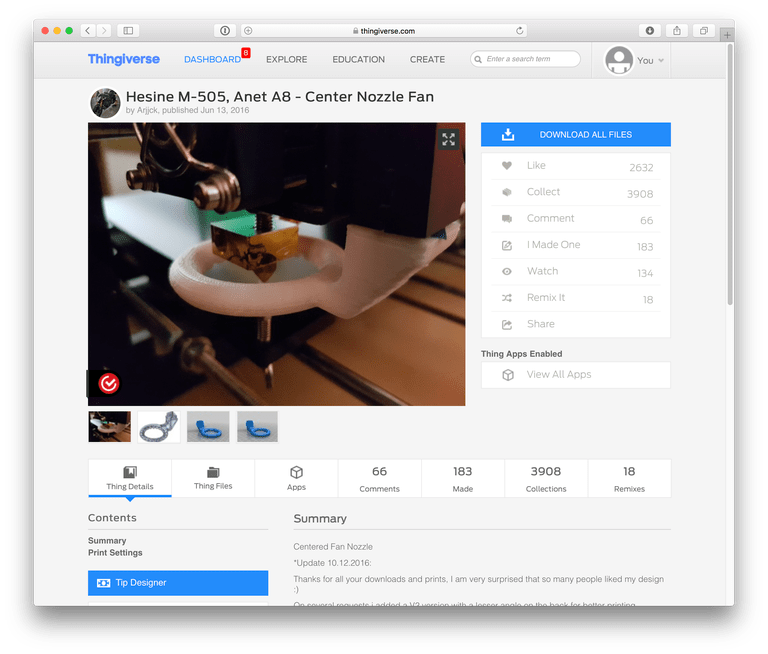Click the thingiverse.com address bar
This screenshot has height=654, width=768.
(384, 30)
